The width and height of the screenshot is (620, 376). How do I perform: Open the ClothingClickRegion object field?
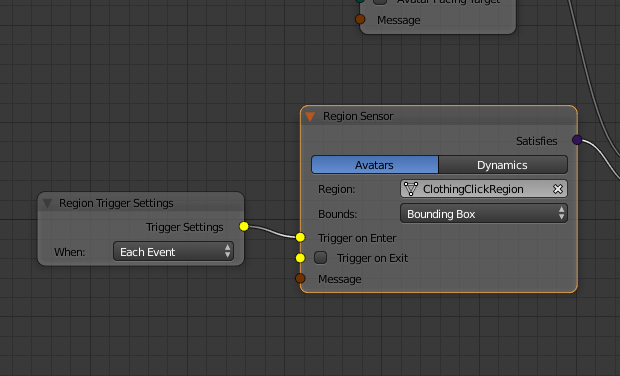pos(484,189)
